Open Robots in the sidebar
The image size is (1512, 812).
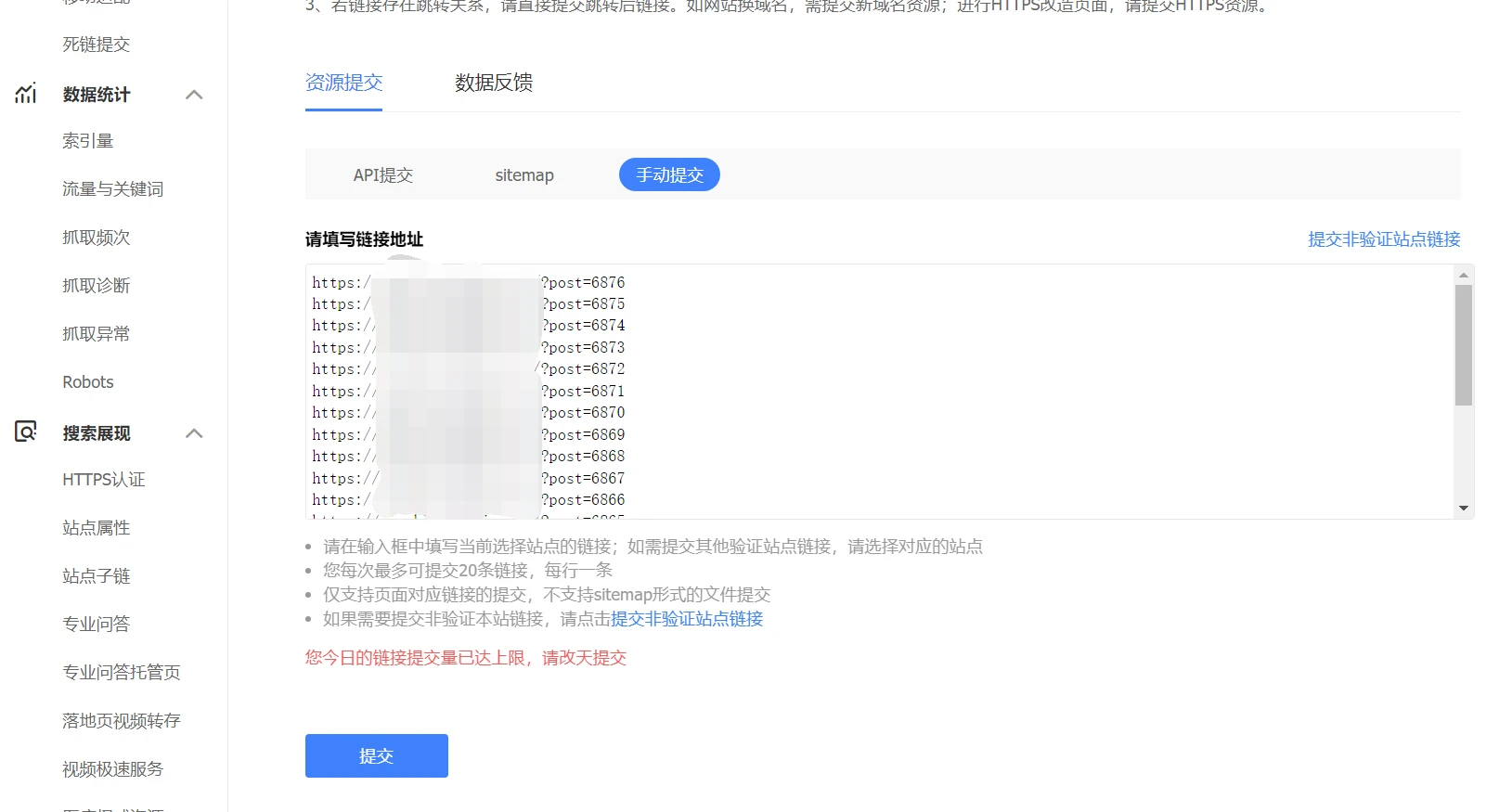(88, 382)
